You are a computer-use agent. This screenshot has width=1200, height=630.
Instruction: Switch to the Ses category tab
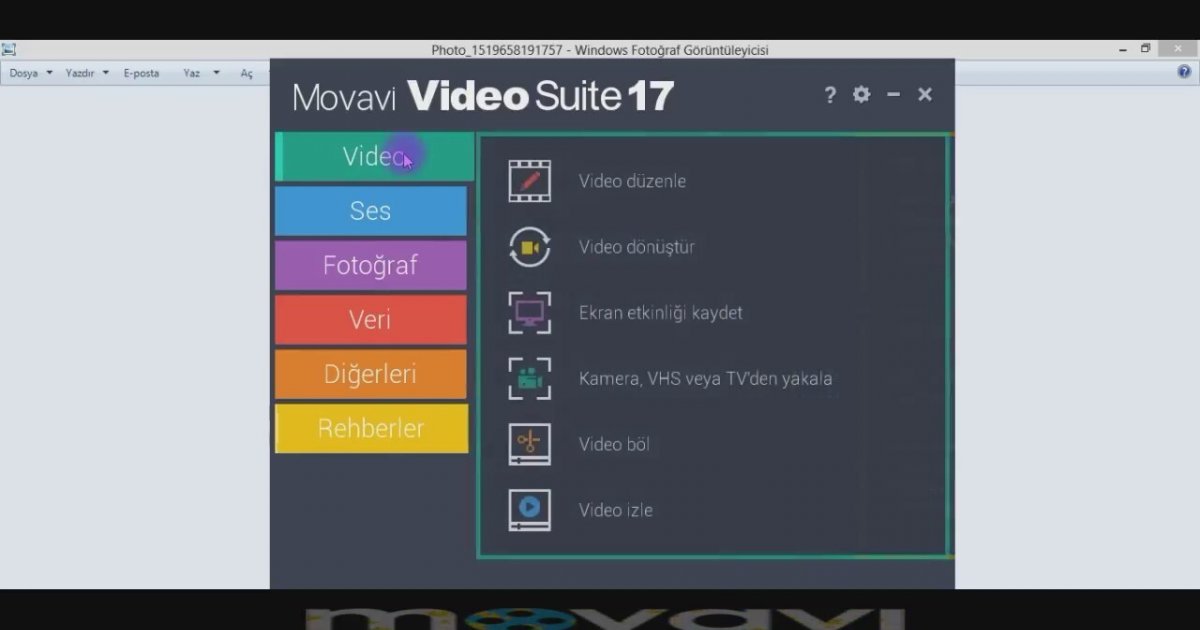tap(371, 211)
